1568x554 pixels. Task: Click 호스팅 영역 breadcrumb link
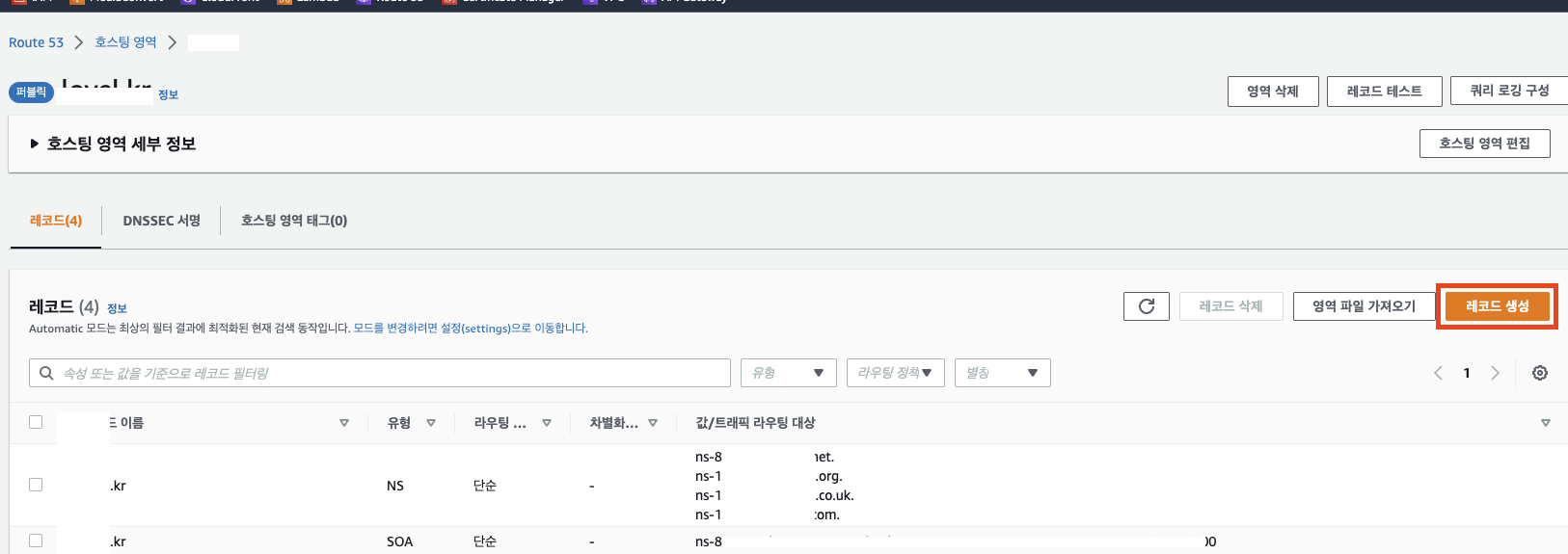pyautogui.click(x=125, y=42)
